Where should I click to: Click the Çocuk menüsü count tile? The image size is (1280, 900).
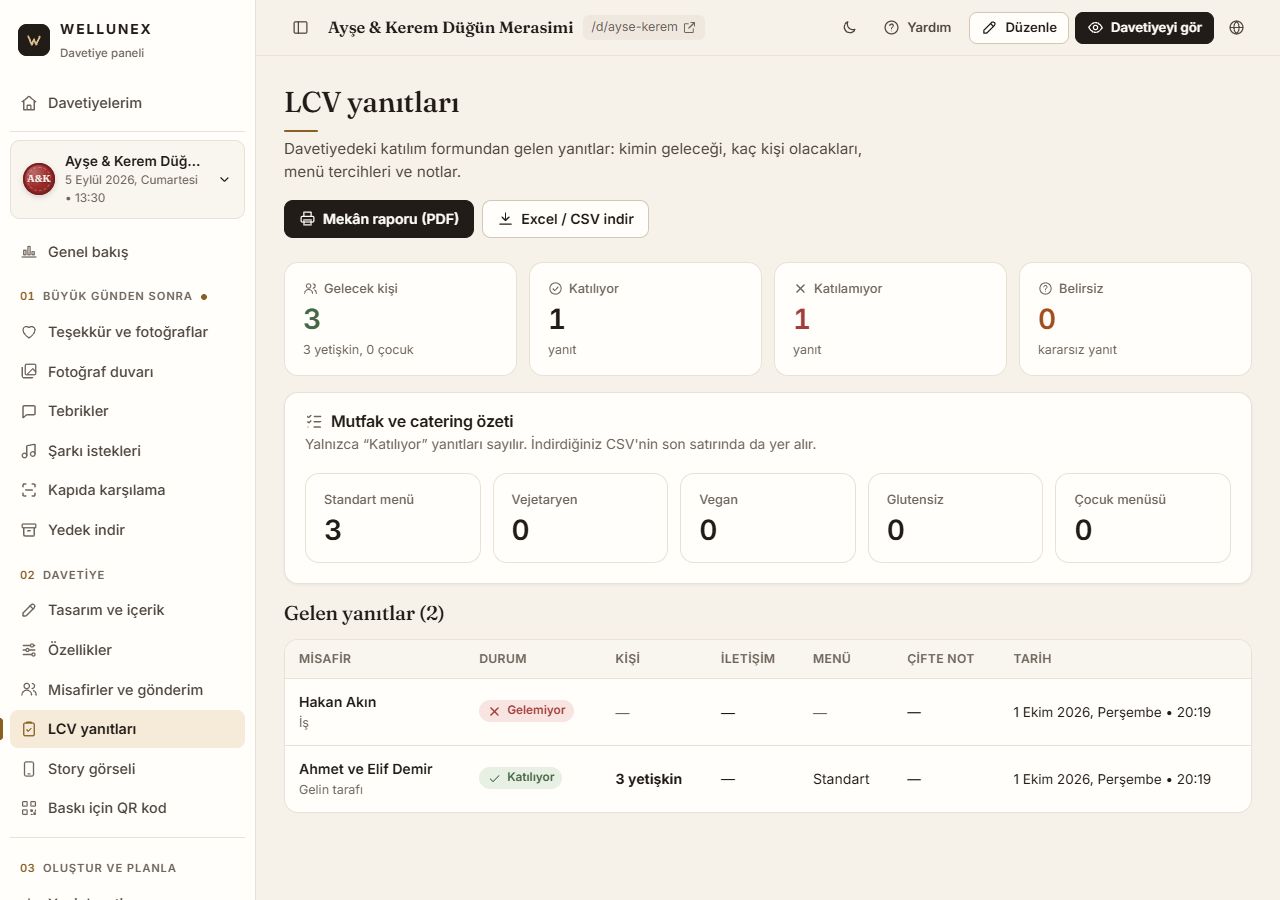[1143, 518]
